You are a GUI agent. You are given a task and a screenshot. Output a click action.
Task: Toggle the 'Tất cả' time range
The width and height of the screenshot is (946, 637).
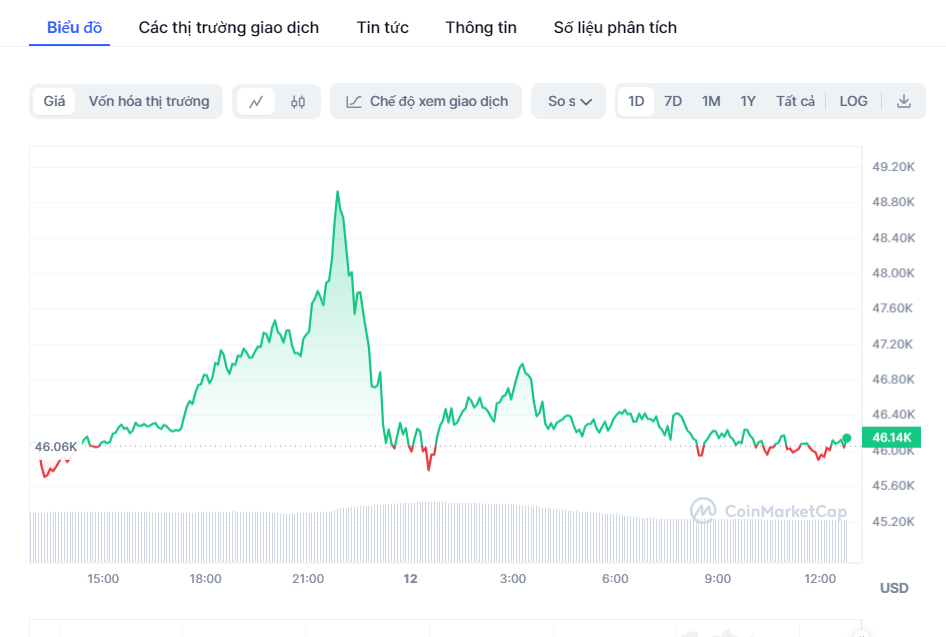click(x=795, y=101)
